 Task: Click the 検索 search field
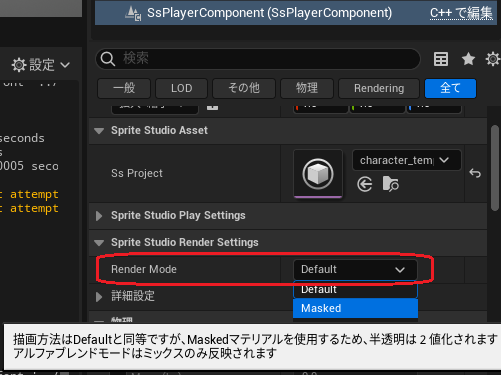point(258,59)
